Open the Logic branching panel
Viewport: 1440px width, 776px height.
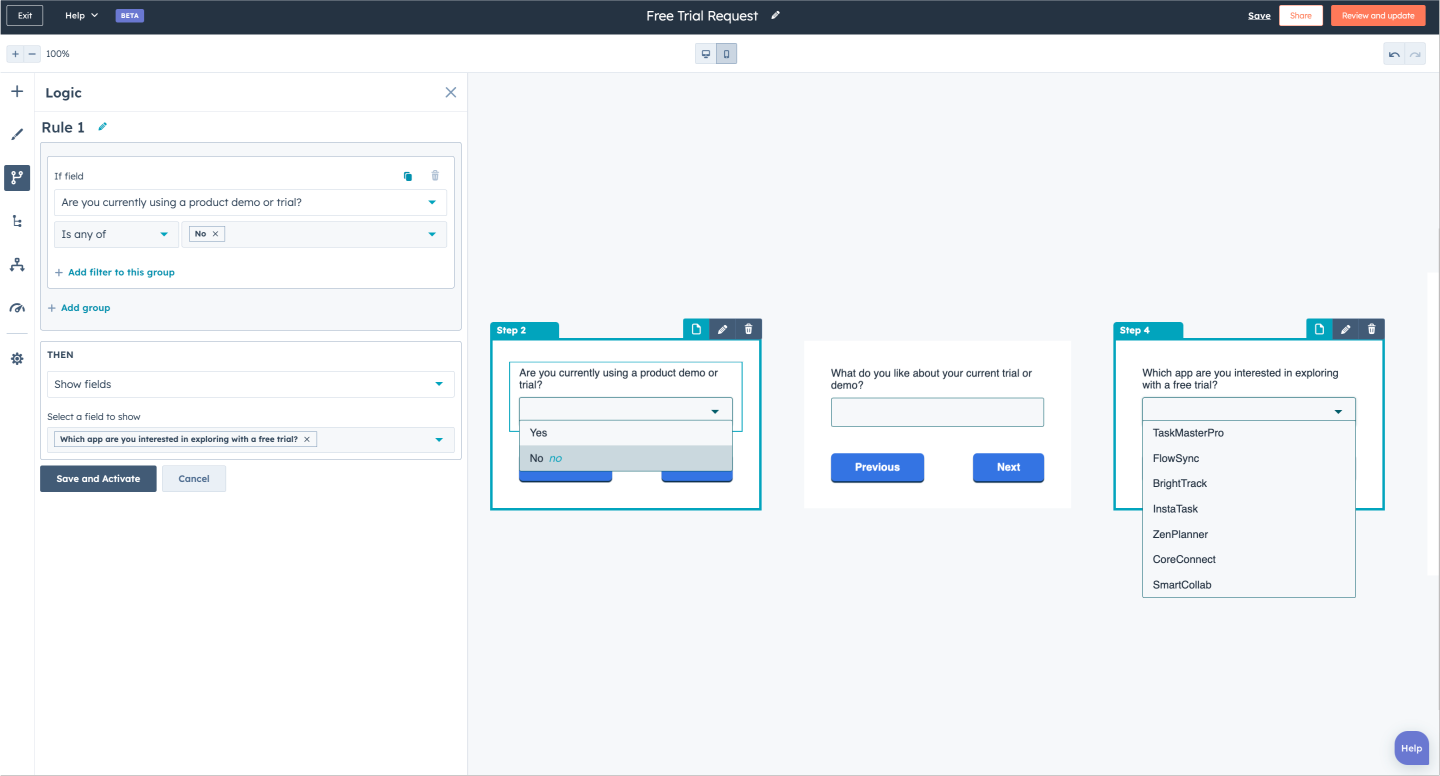(x=16, y=178)
